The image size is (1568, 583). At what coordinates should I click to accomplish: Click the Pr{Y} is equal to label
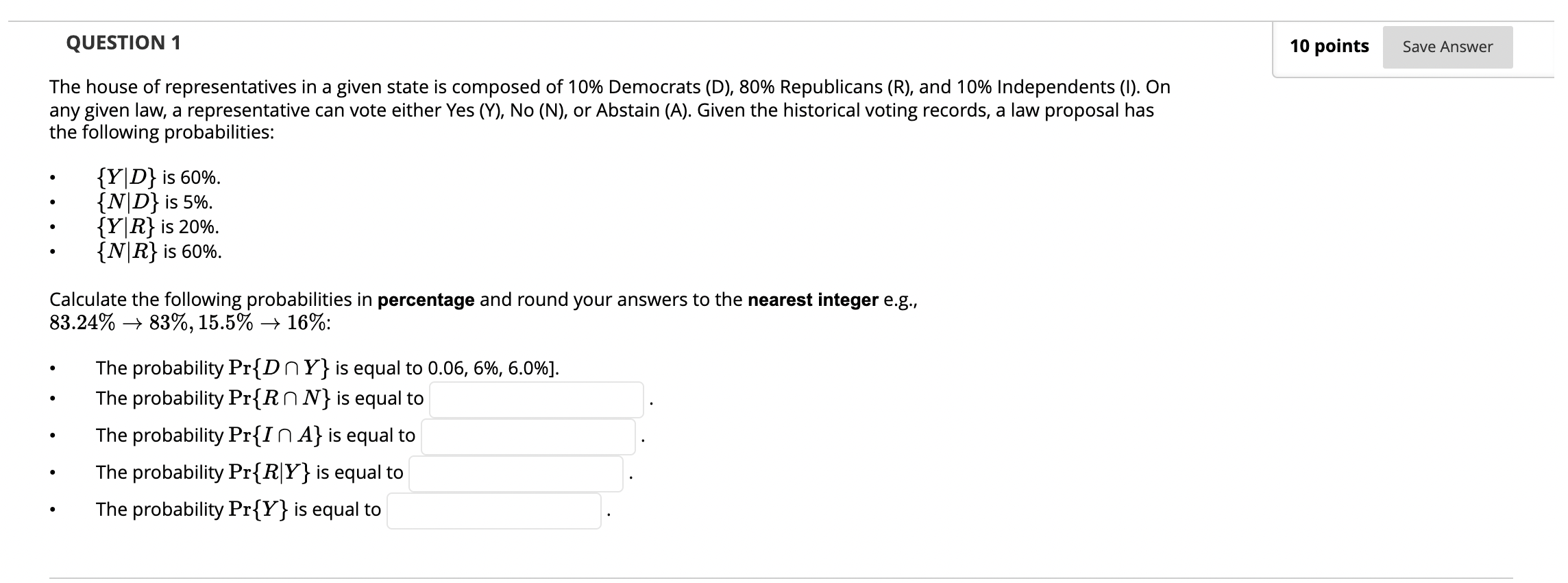(238, 510)
